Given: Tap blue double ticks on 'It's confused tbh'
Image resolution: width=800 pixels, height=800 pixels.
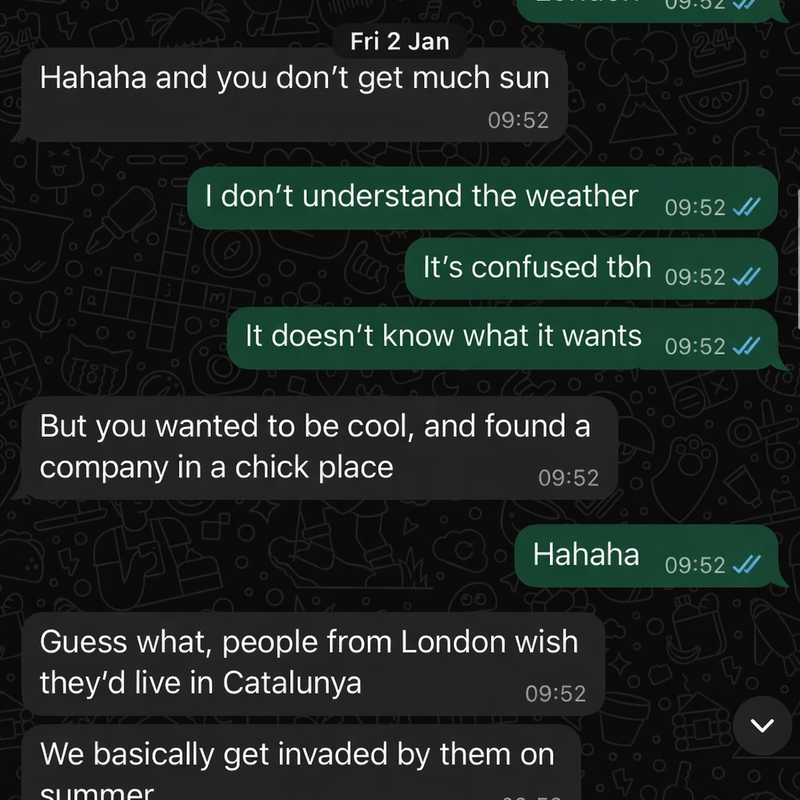Looking at the screenshot, I should [x=746, y=277].
